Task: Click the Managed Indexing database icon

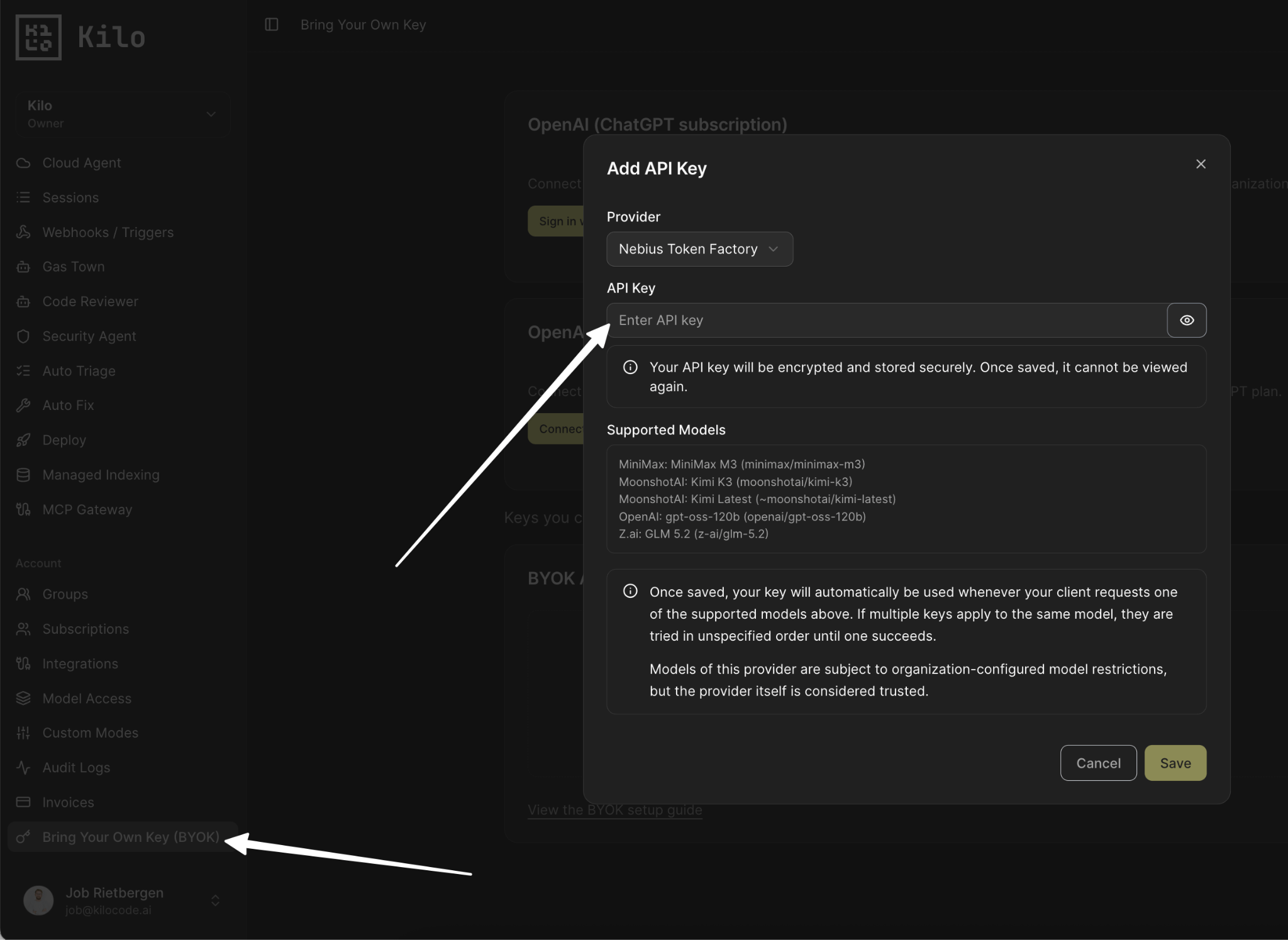Action: coord(23,475)
